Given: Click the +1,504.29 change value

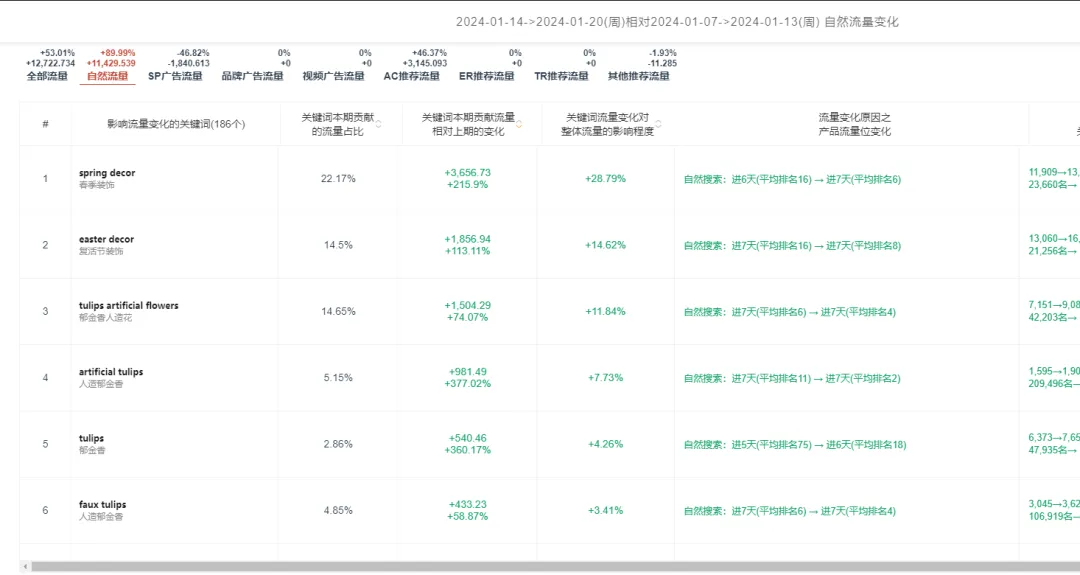Looking at the screenshot, I should [x=468, y=305].
